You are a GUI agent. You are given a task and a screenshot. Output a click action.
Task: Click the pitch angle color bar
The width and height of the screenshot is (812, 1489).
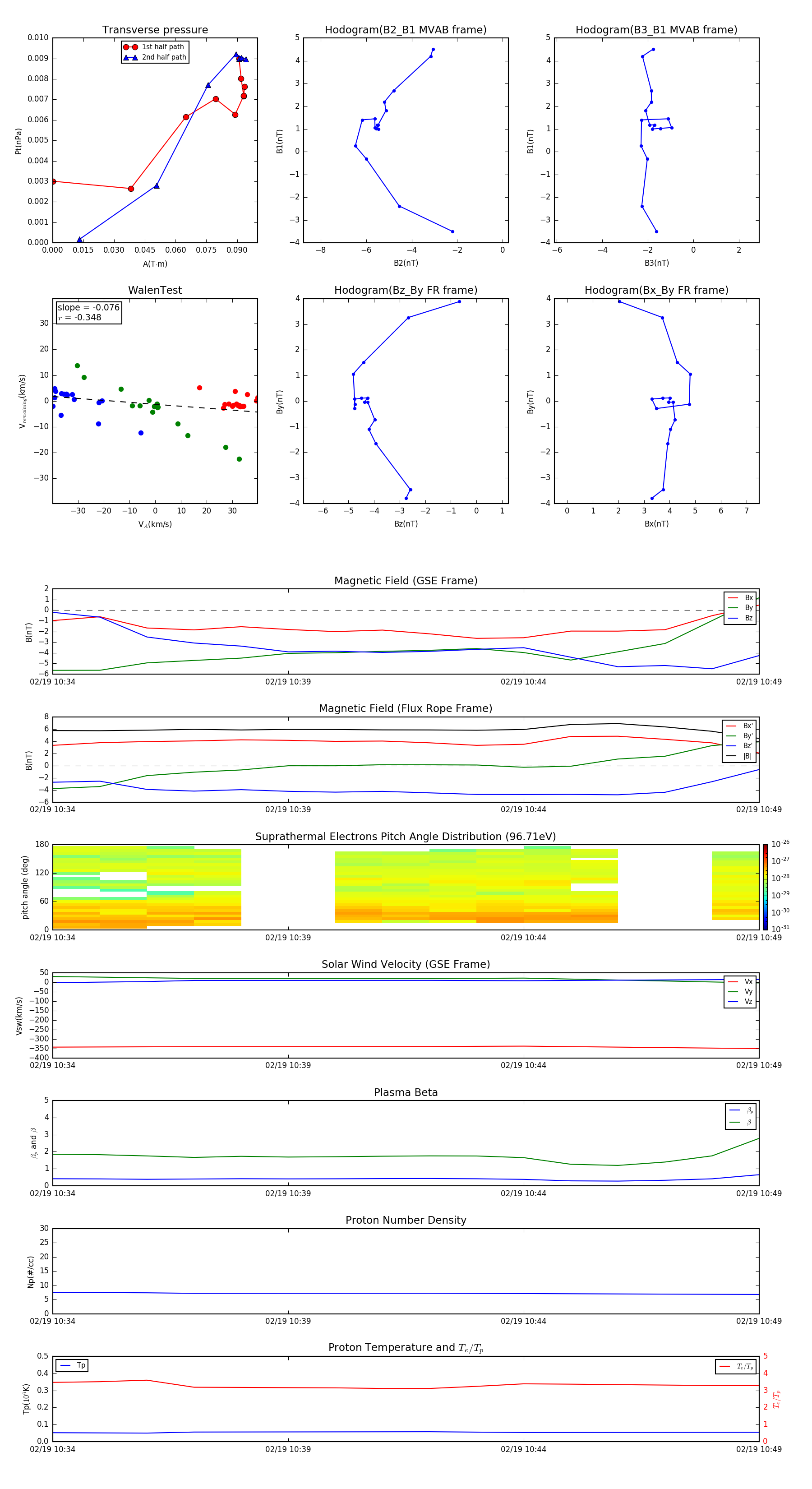tap(765, 887)
